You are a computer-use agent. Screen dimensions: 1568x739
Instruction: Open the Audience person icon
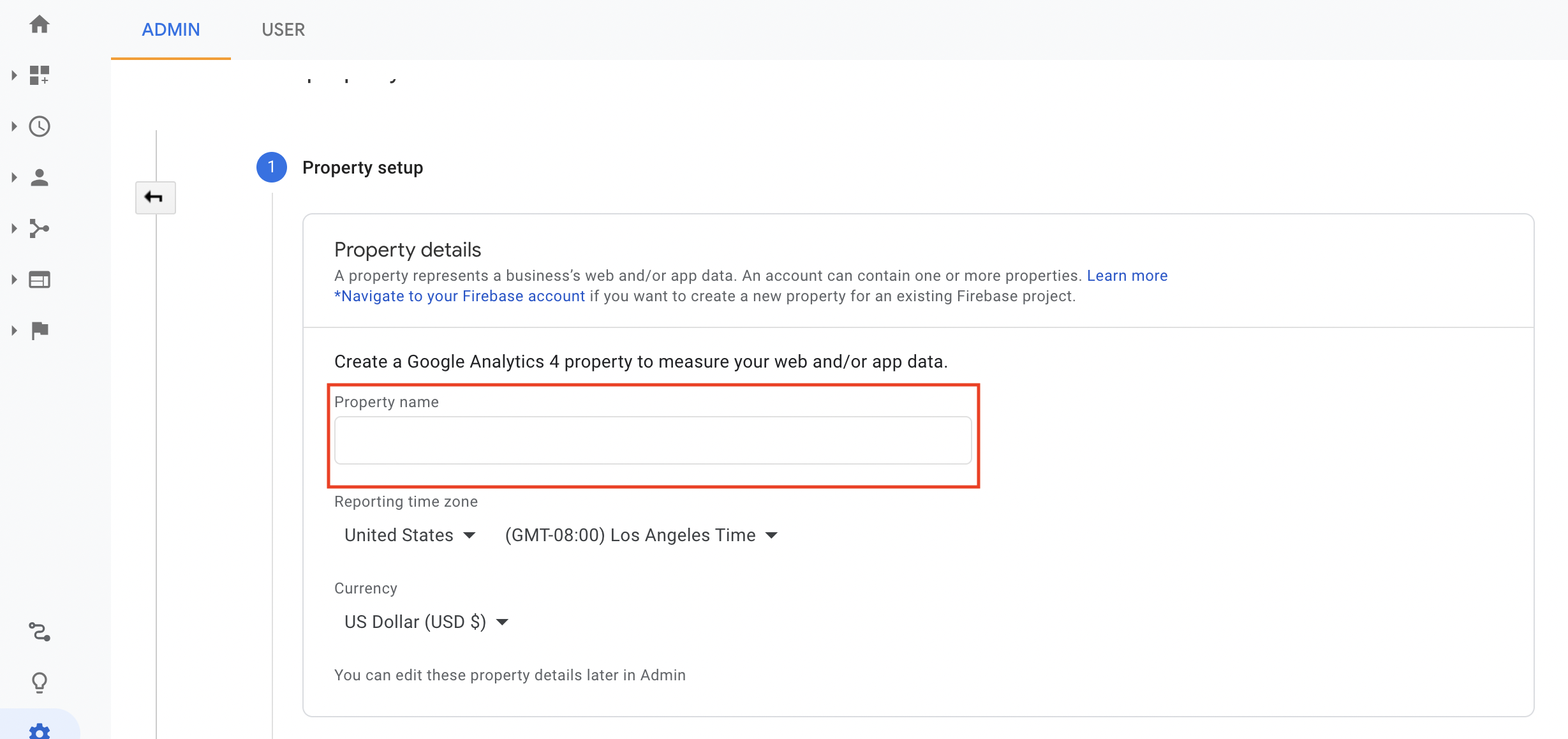[40, 177]
